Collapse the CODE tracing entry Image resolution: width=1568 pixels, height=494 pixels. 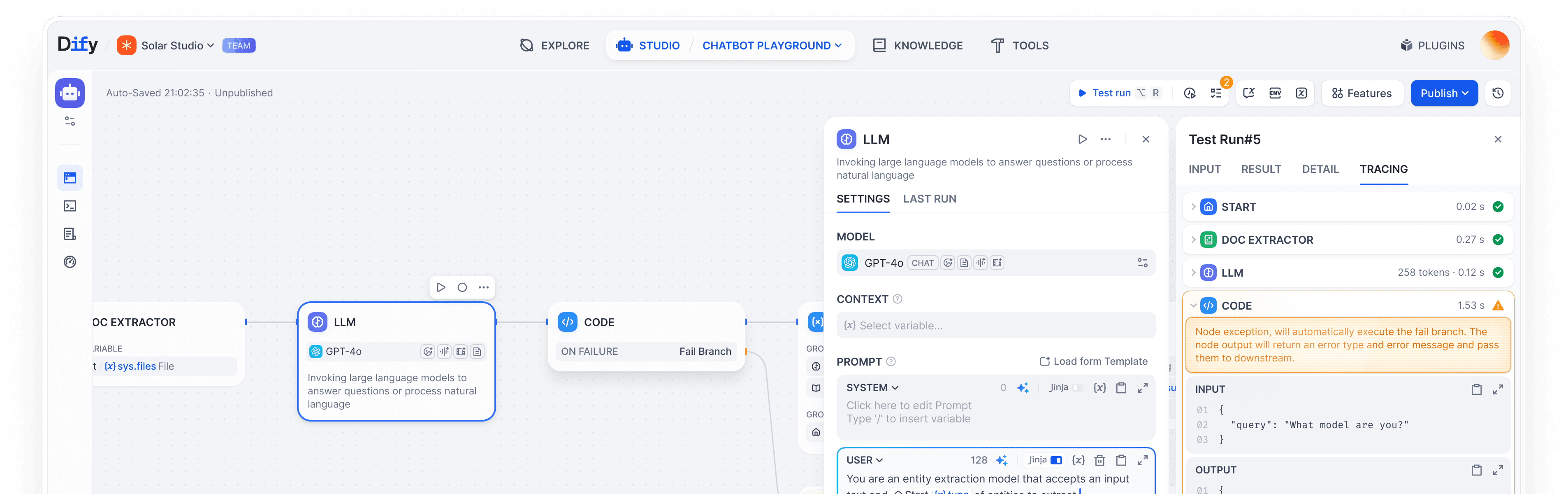(x=1193, y=306)
